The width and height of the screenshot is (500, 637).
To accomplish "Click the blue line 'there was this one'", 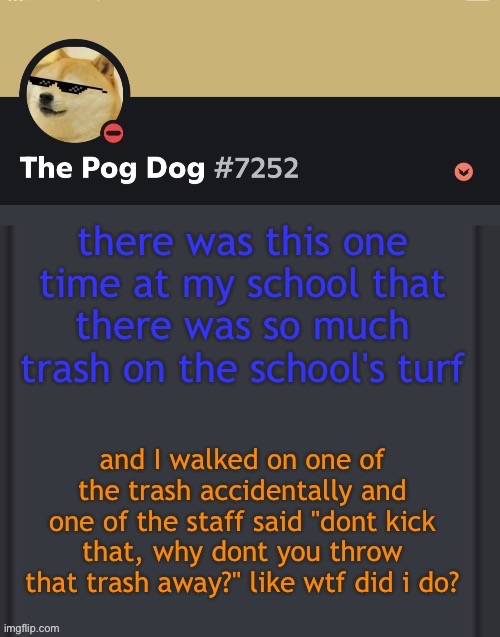I will tap(242, 243).
